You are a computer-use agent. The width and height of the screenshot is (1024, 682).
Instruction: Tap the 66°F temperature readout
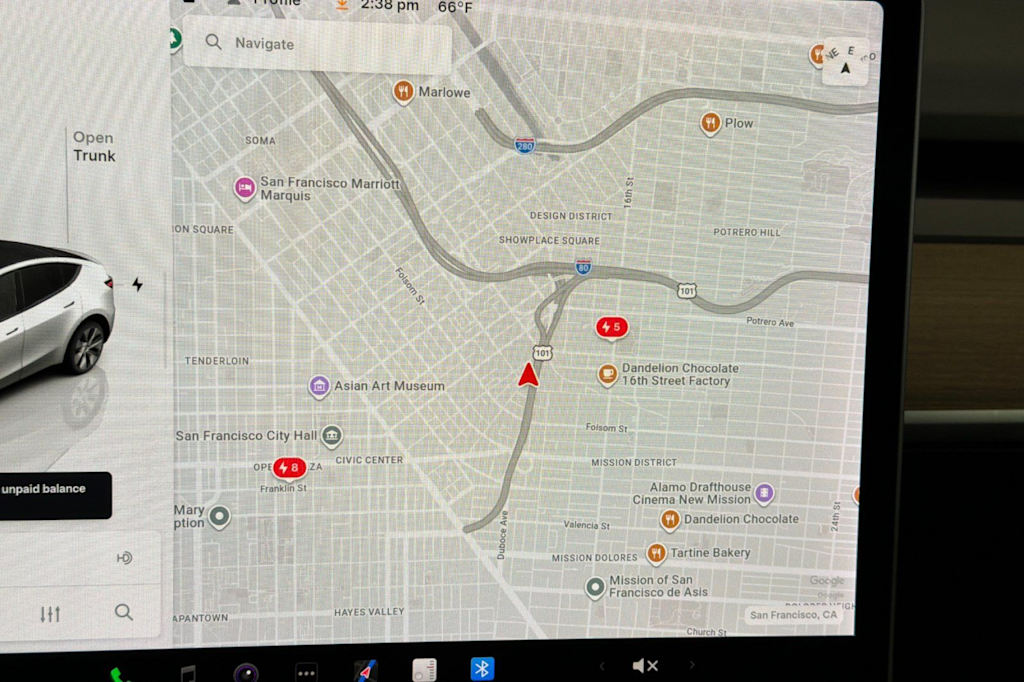coord(455,7)
